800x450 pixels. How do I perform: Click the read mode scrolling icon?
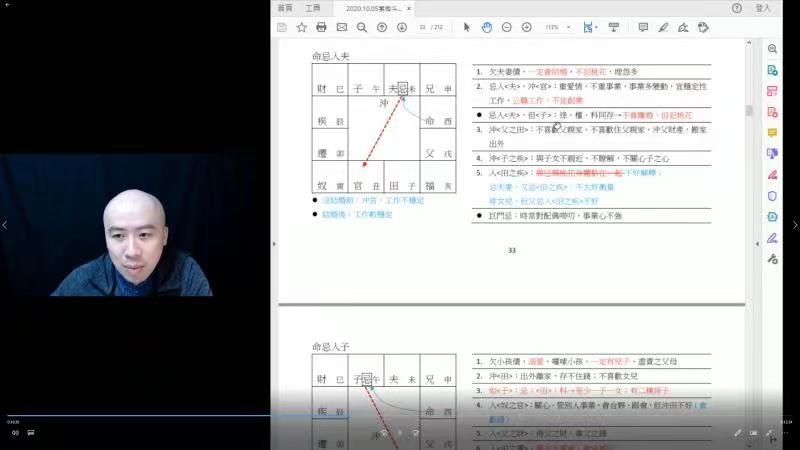click(x=614, y=28)
